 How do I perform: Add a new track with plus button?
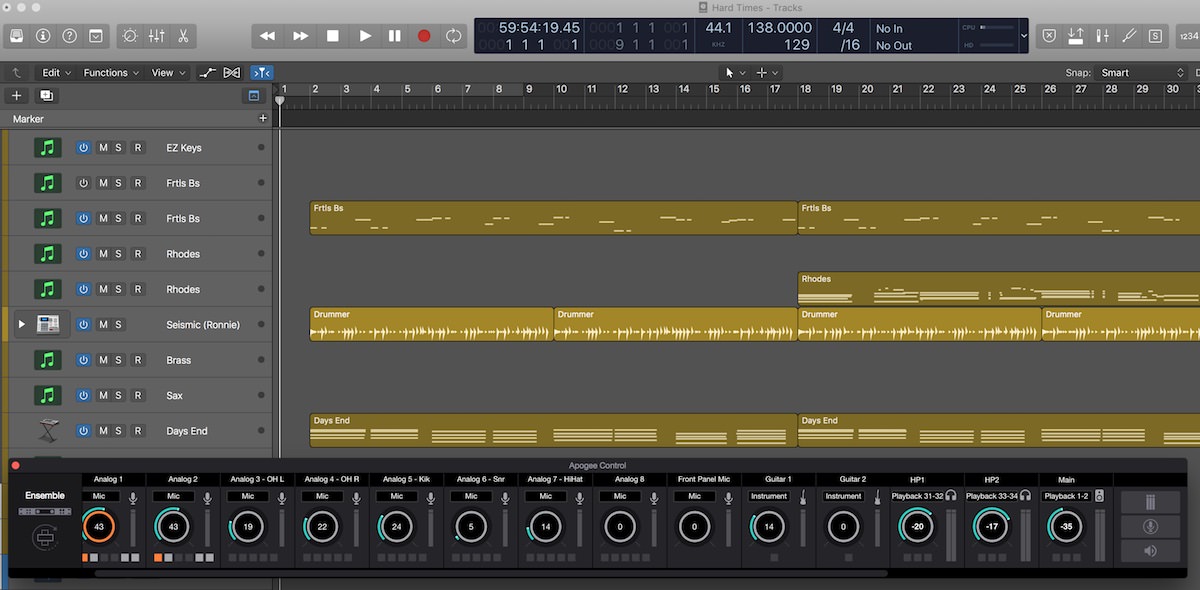[x=17, y=95]
